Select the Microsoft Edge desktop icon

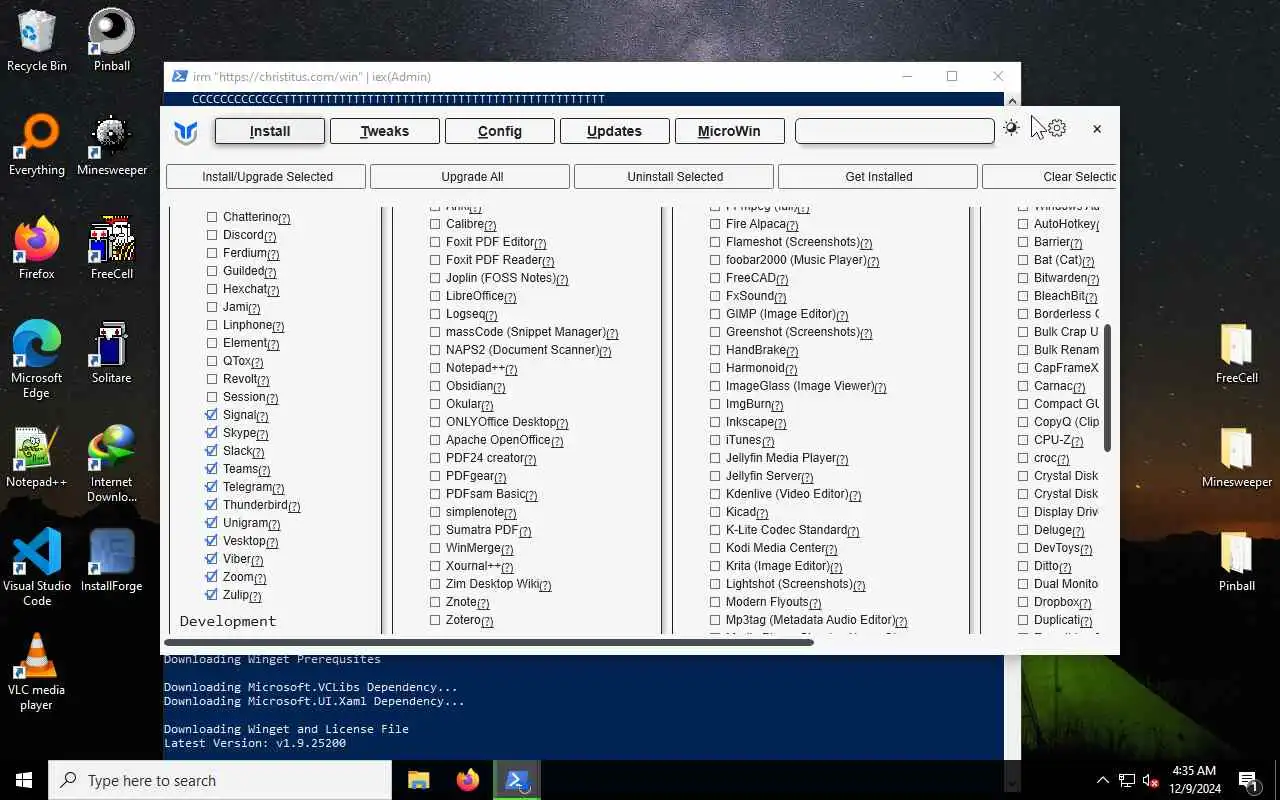(x=37, y=360)
